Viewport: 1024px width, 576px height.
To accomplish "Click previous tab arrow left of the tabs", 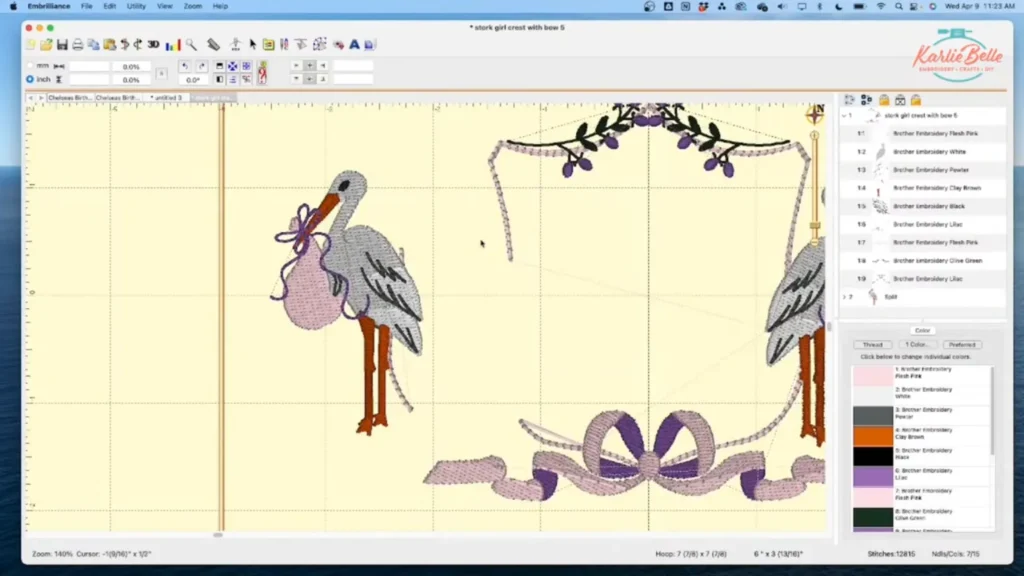I will click(31, 97).
